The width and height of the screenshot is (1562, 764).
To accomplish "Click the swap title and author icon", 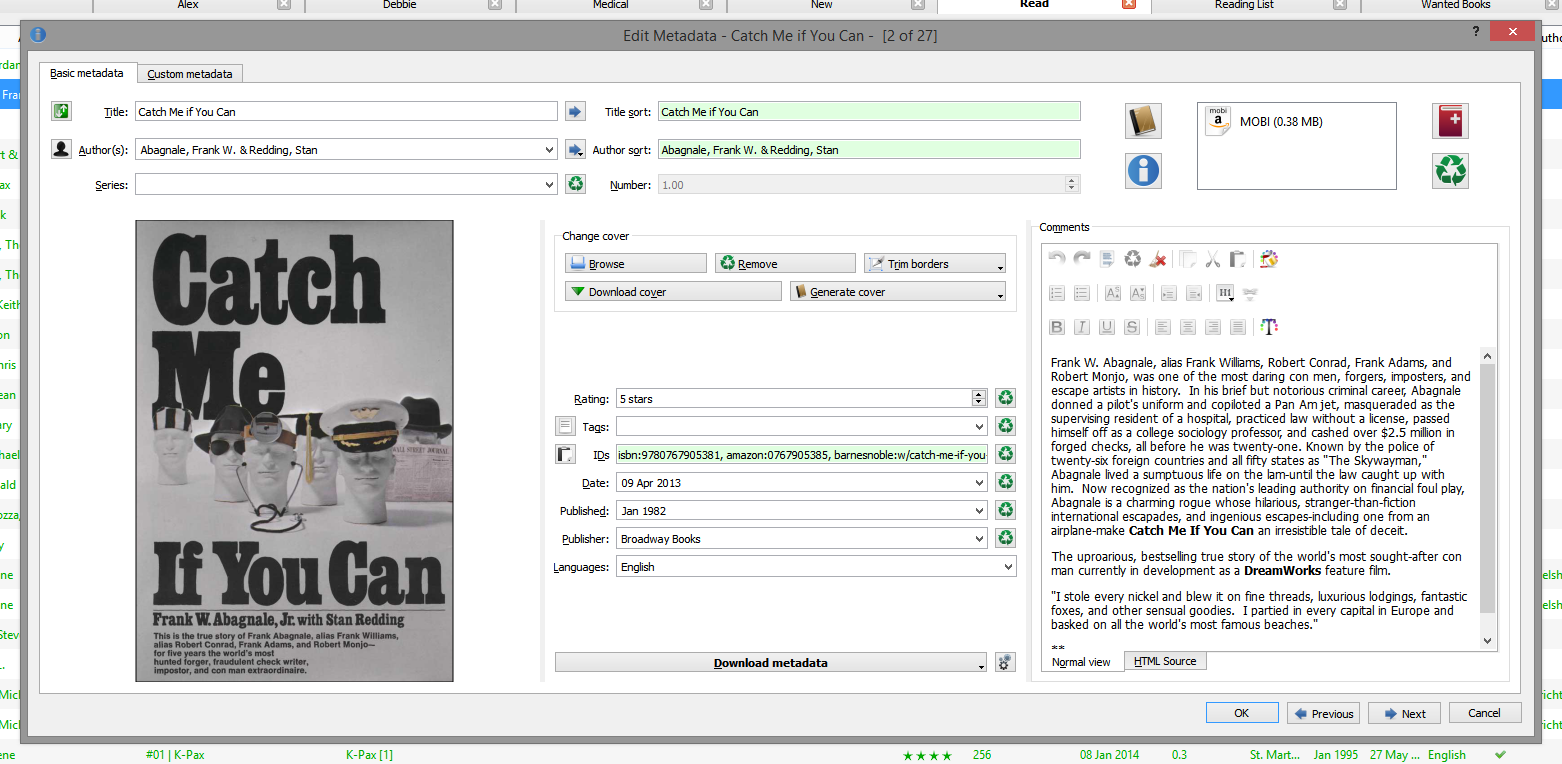I will 61,111.
